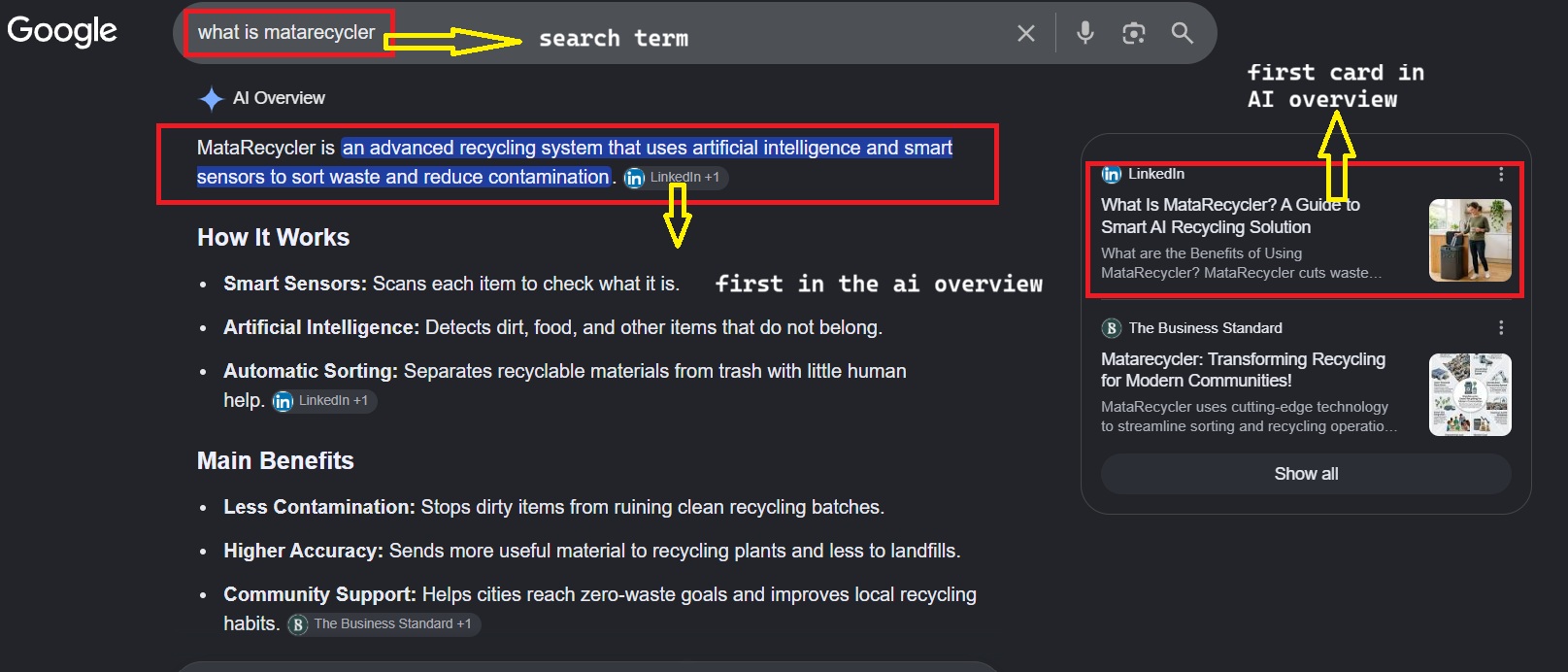Click the Business Standard card thumbnail

click(x=1470, y=394)
